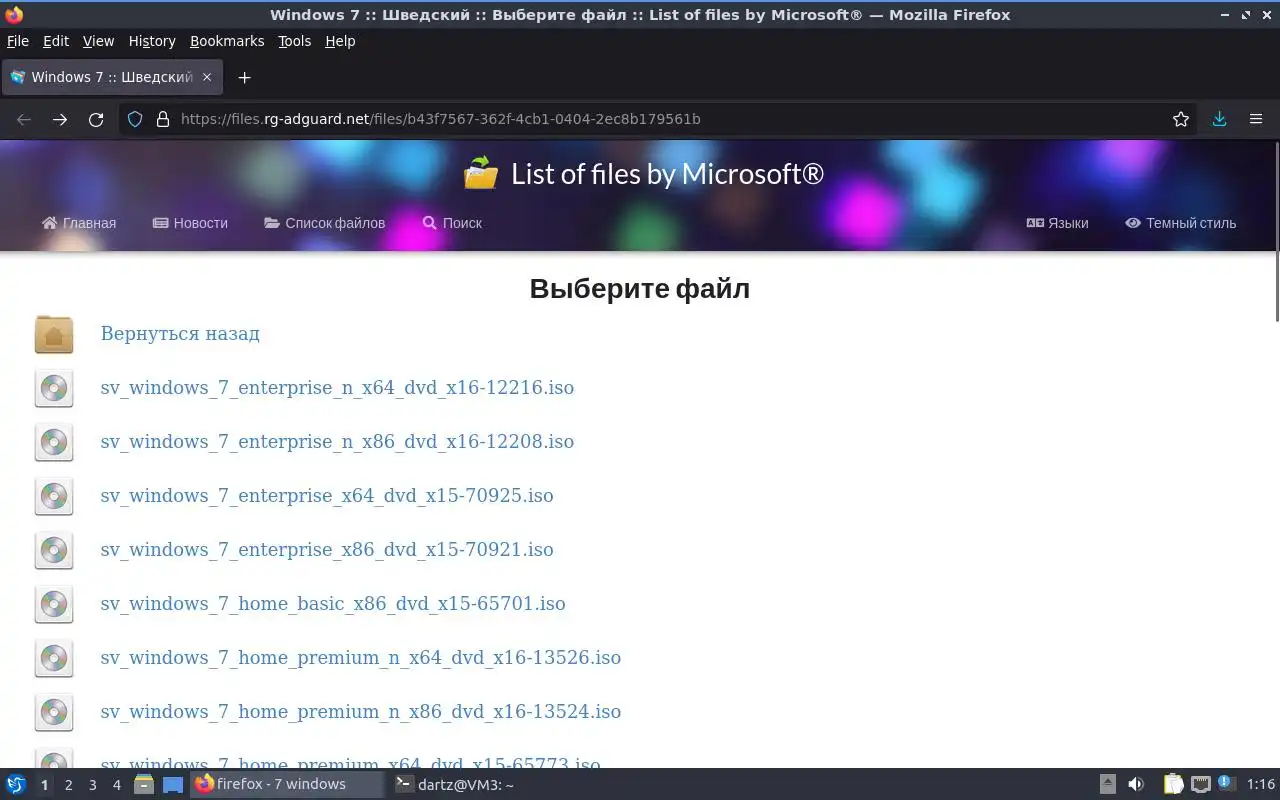1280x800 pixels.
Task: Open Список файлов file list link
Action: point(325,223)
